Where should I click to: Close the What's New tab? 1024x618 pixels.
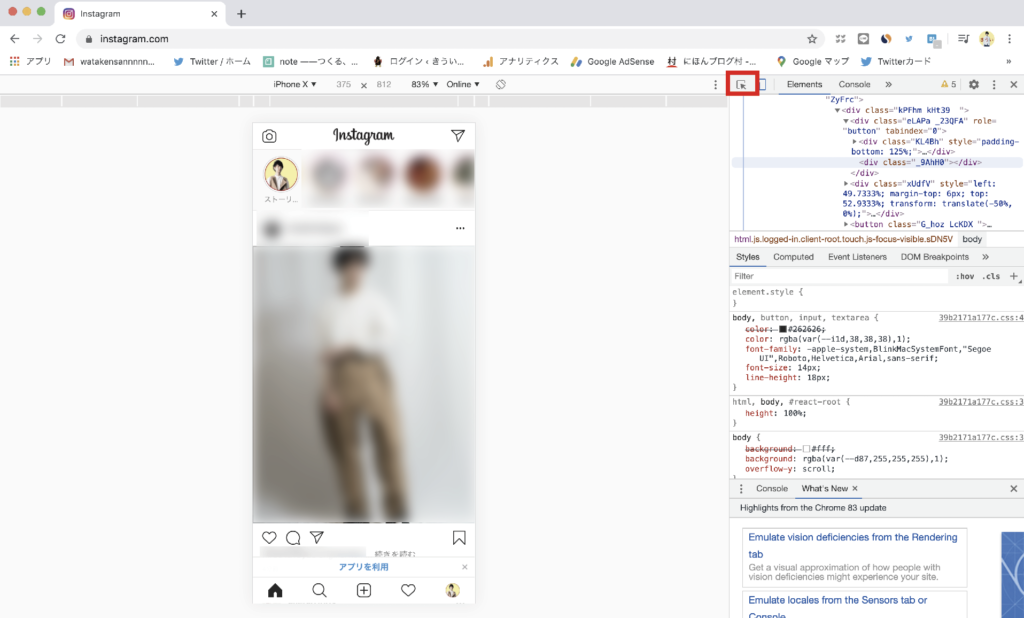click(855, 489)
